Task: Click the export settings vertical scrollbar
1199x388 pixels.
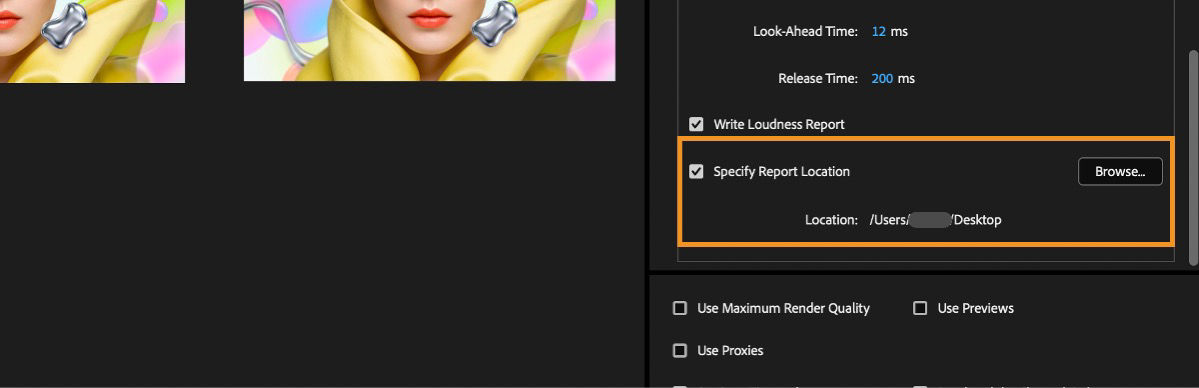Action: pos(1193,158)
